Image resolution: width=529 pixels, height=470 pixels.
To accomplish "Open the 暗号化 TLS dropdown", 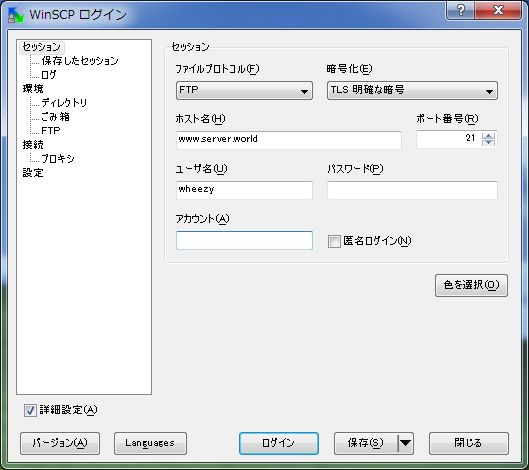I will [412, 90].
